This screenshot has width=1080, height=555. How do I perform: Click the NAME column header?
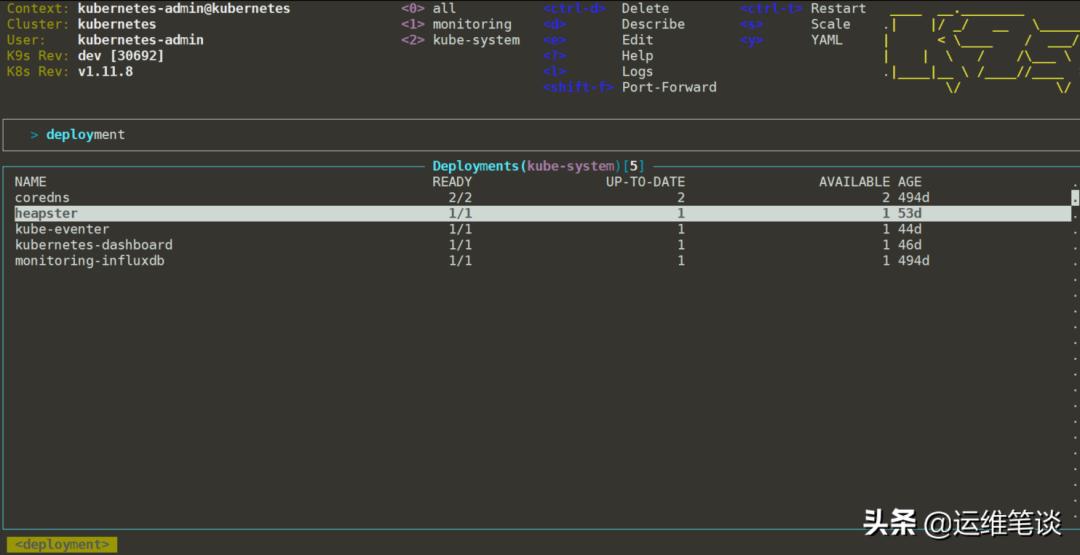[30, 182]
